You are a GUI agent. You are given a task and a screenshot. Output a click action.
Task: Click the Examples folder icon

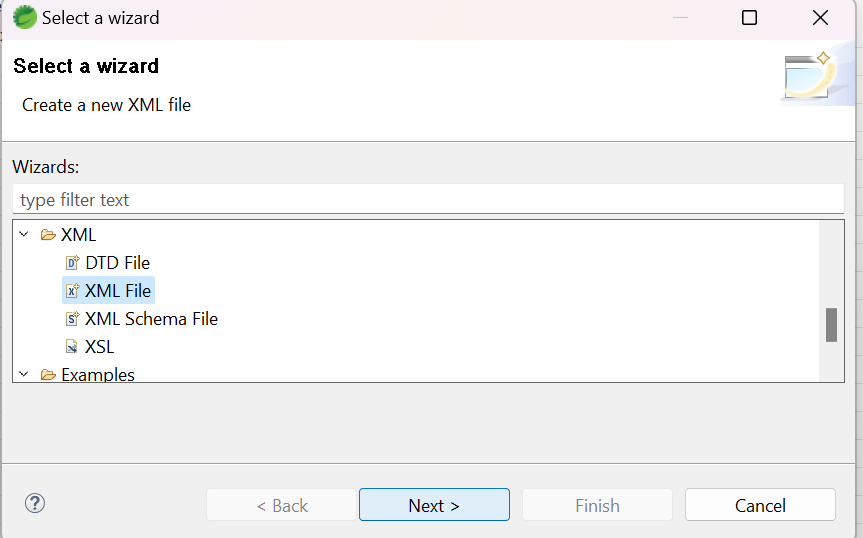(x=48, y=375)
